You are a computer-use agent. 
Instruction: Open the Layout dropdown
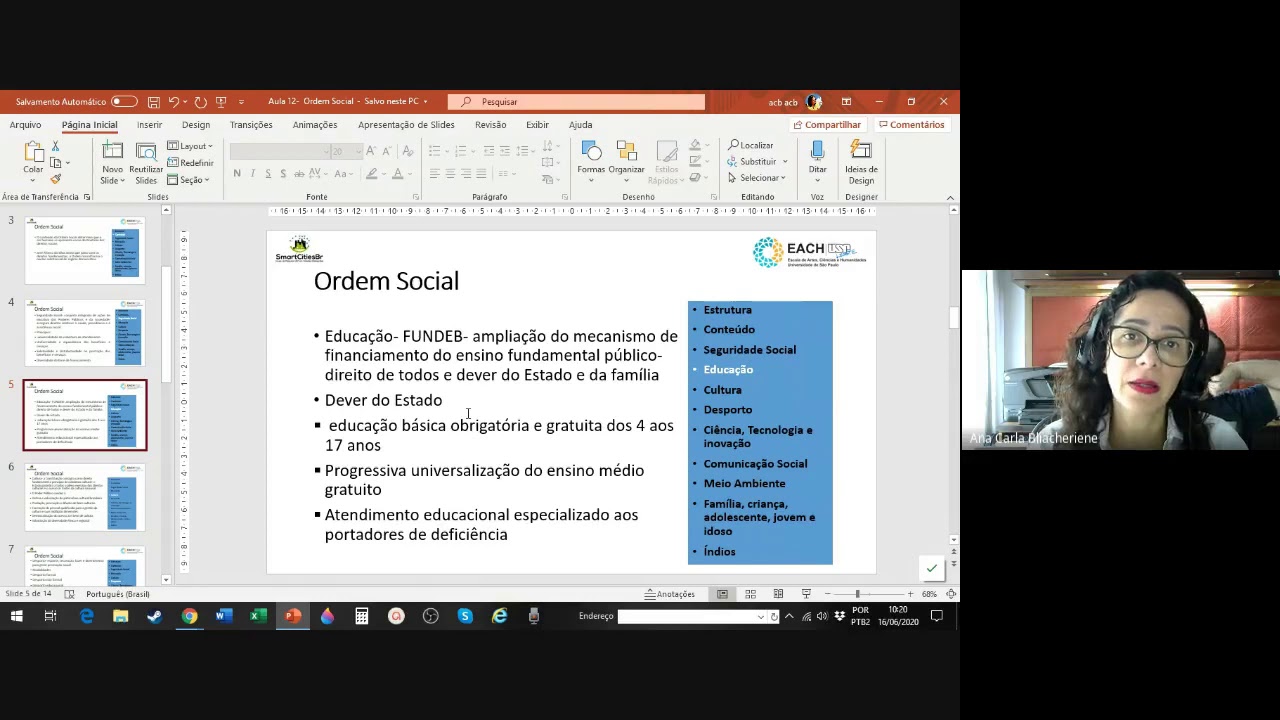coord(190,146)
